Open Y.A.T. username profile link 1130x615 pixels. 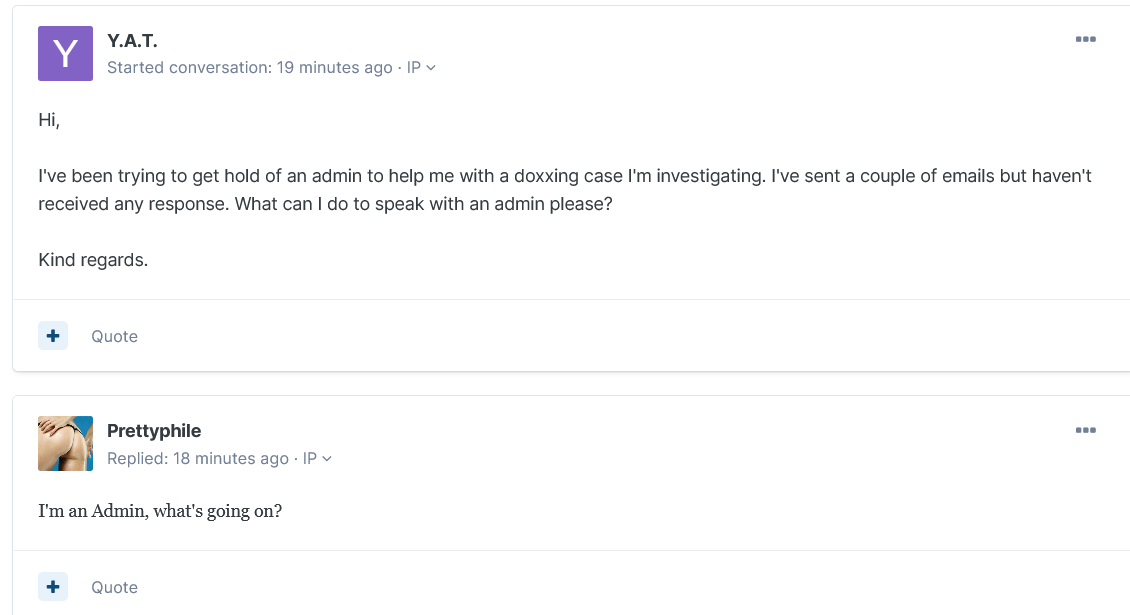(132, 41)
